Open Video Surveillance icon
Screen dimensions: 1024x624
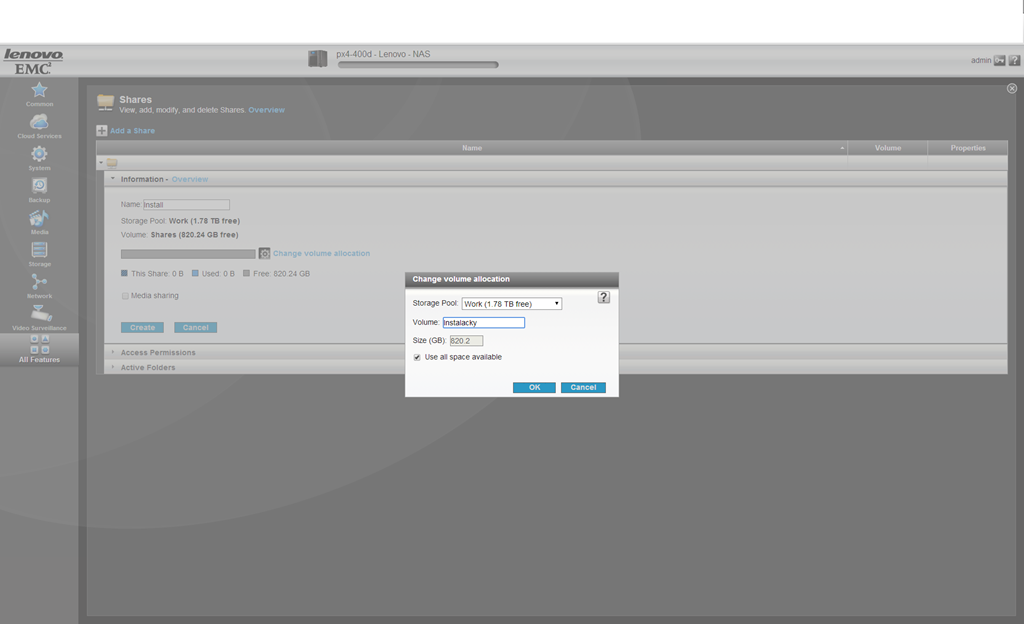coord(39,316)
